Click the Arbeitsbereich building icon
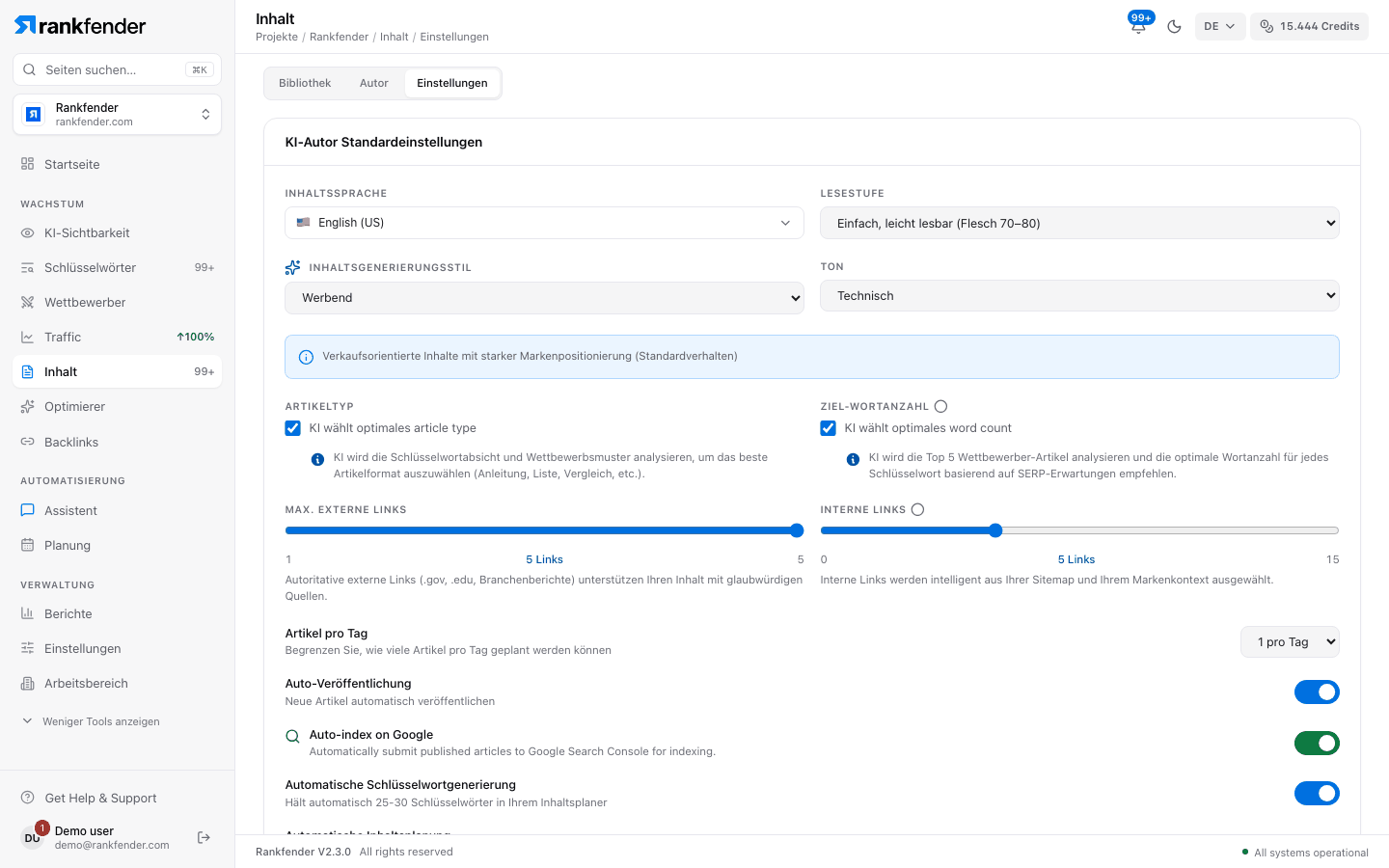This screenshot has width=1389, height=868. pos(28,683)
